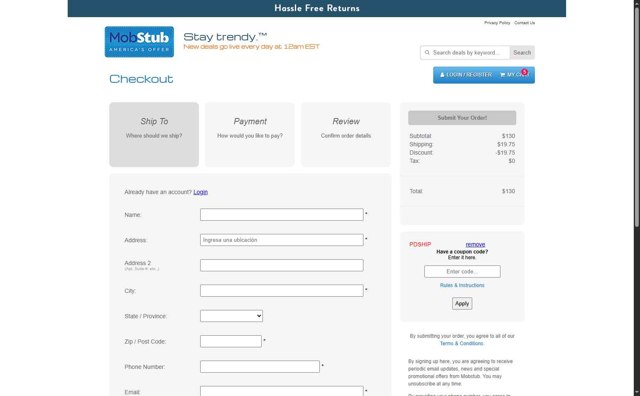640x396 pixels.
Task: Click the Submit Your Order button
Action: tap(462, 118)
